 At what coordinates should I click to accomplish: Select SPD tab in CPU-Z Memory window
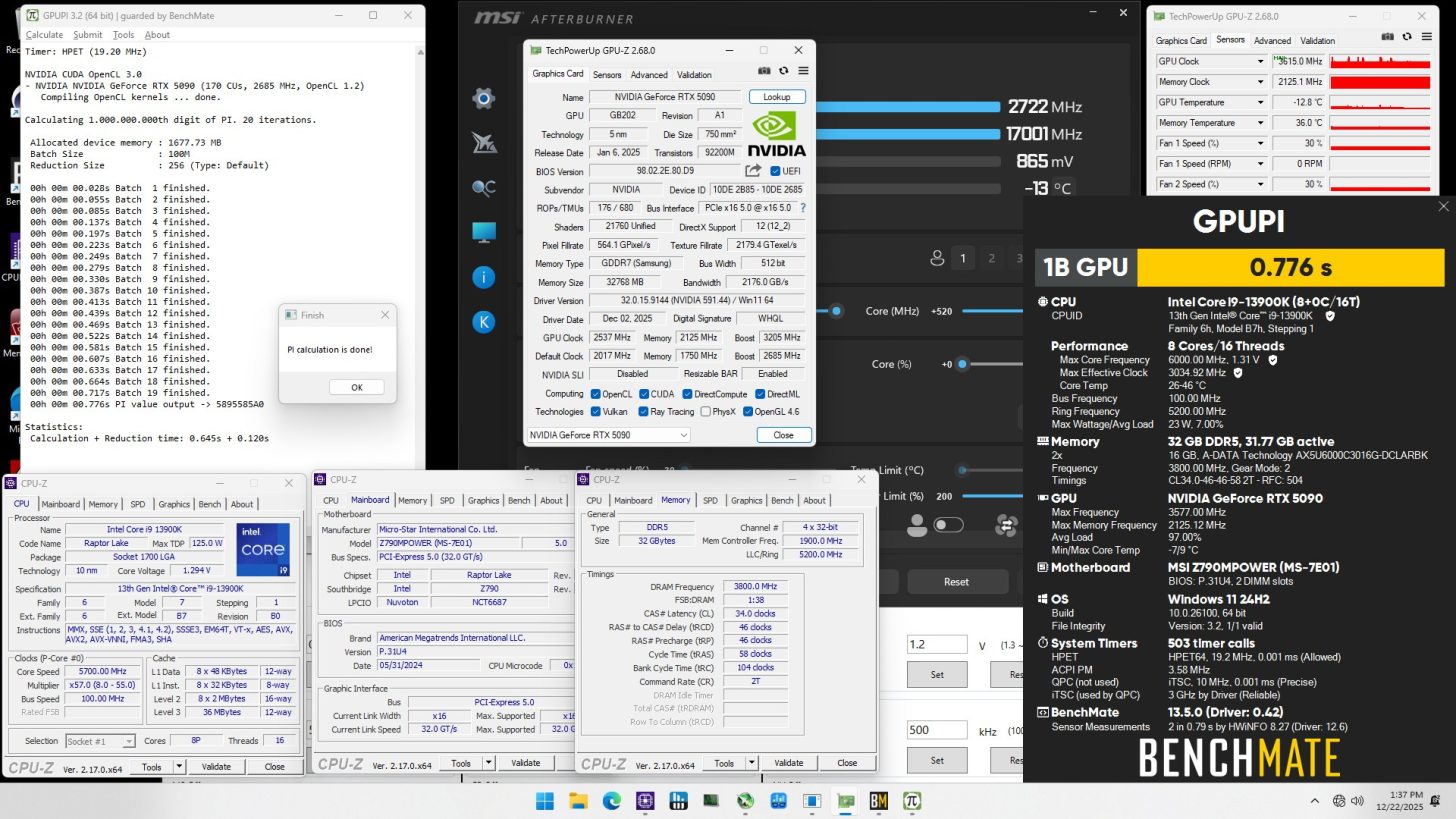[x=710, y=500]
